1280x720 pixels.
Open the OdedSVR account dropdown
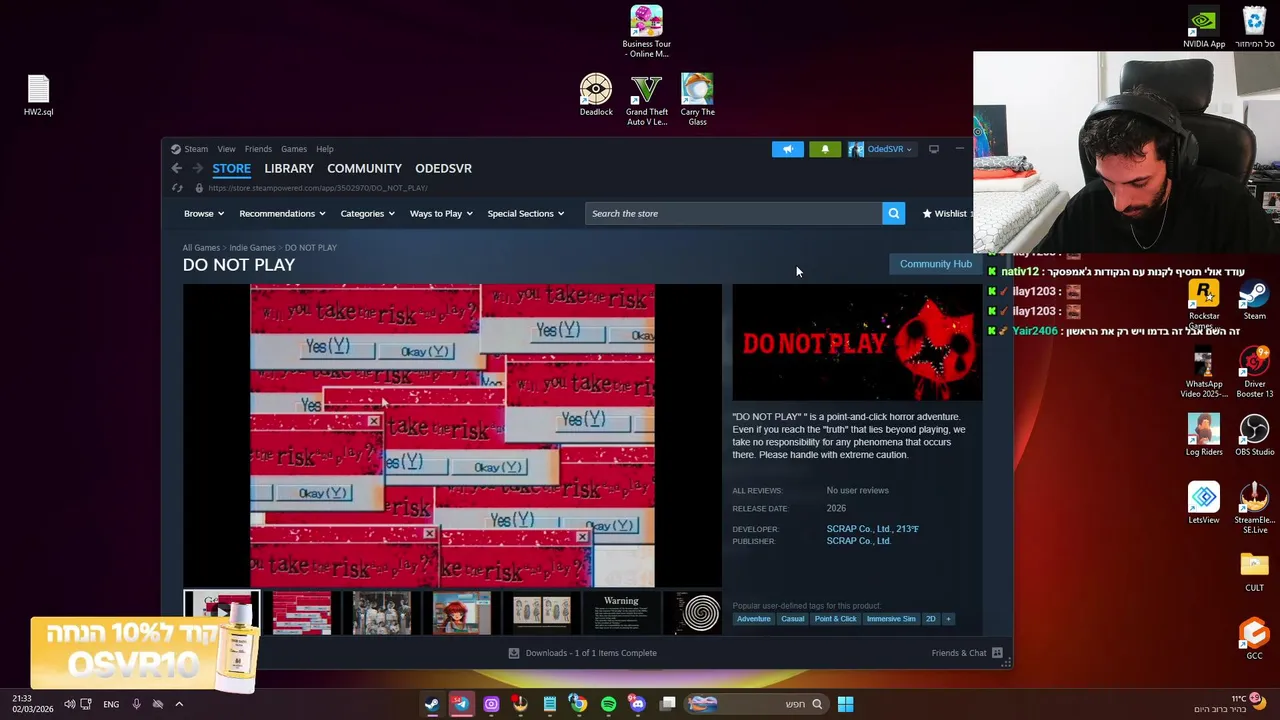point(890,149)
